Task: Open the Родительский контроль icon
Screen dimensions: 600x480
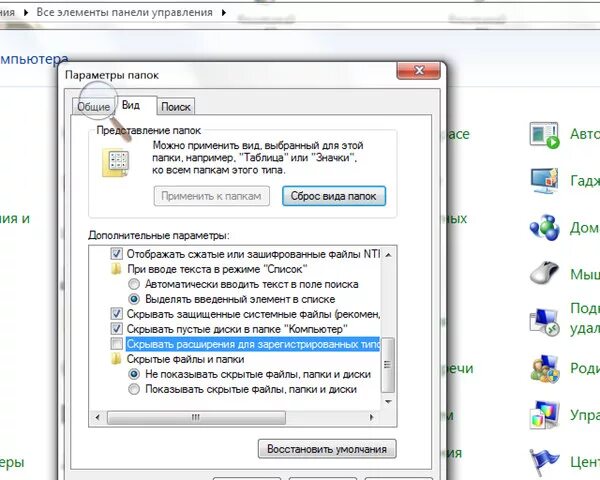Action: pyautogui.click(x=545, y=369)
